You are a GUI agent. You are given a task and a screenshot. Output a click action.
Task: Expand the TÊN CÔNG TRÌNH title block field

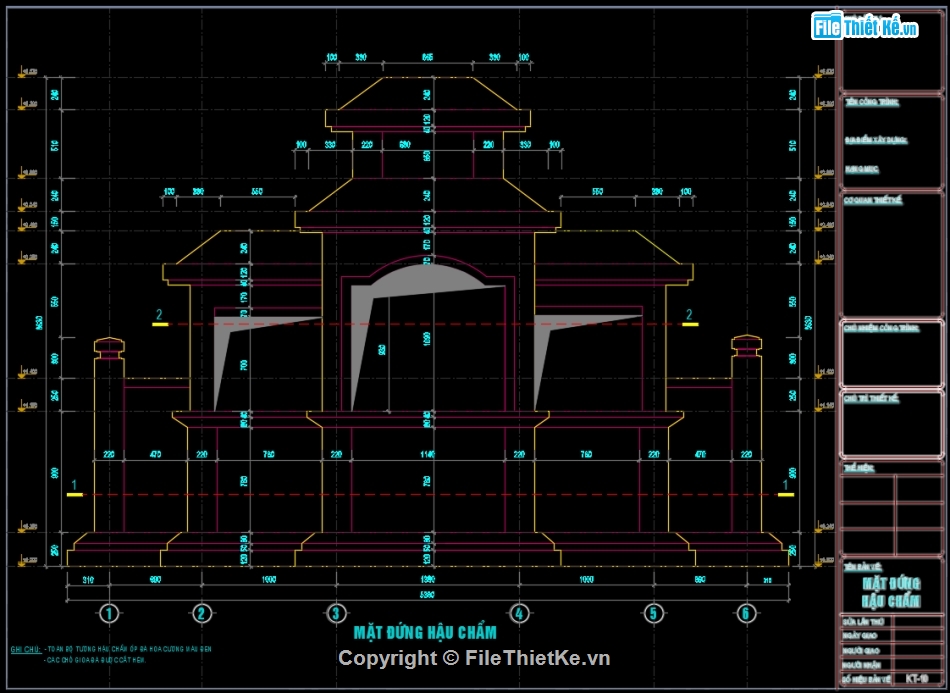(x=871, y=103)
